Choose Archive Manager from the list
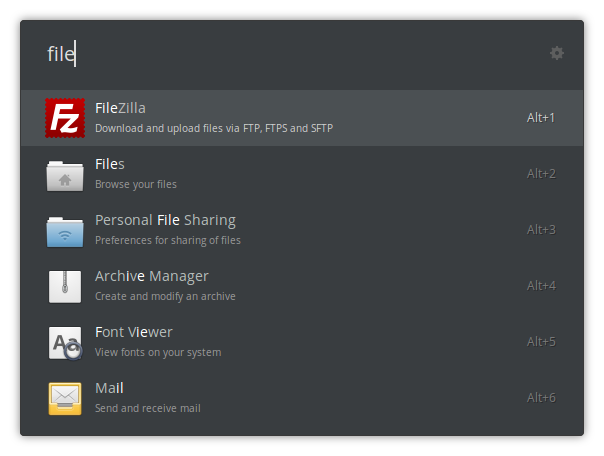 (x=151, y=276)
